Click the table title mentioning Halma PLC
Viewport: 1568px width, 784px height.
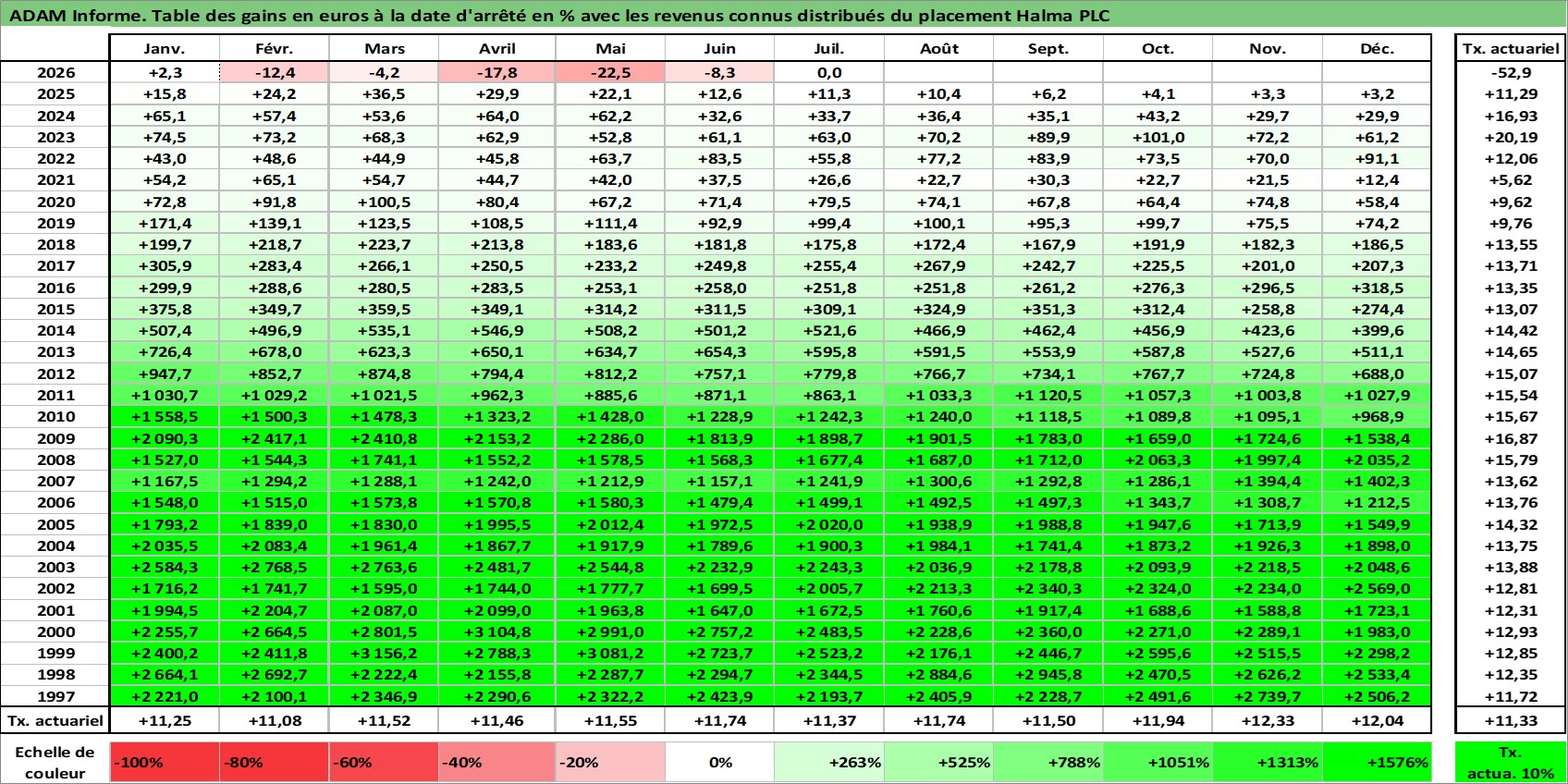pyautogui.click(x=559, y=15)
